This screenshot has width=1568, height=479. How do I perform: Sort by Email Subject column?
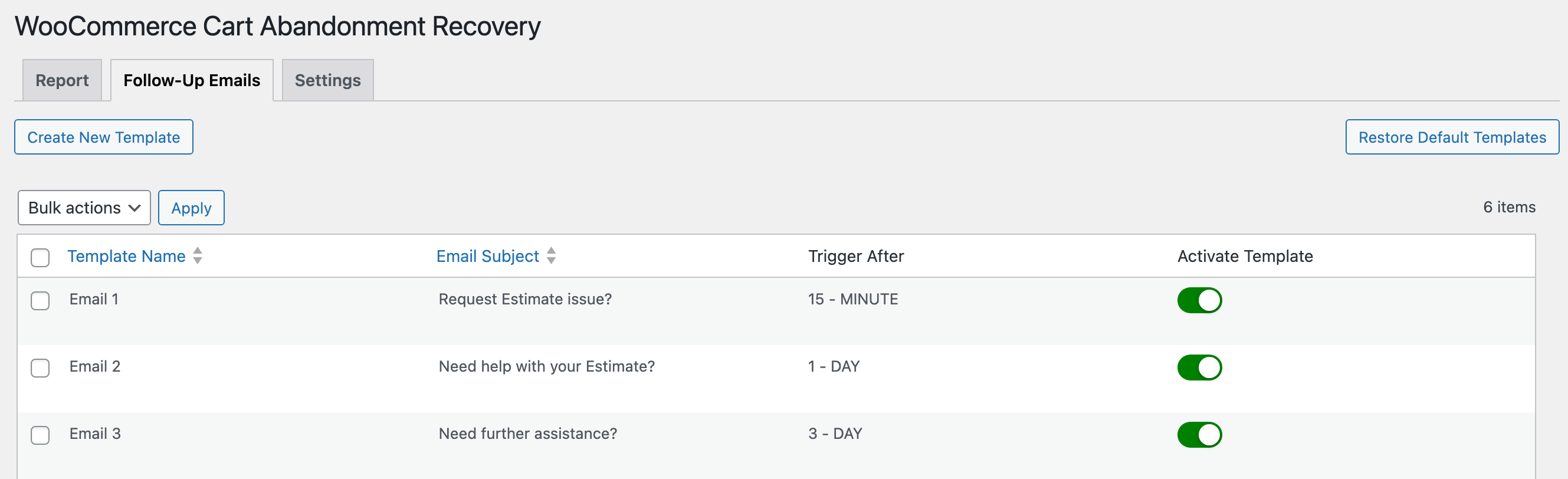[487, 256]
